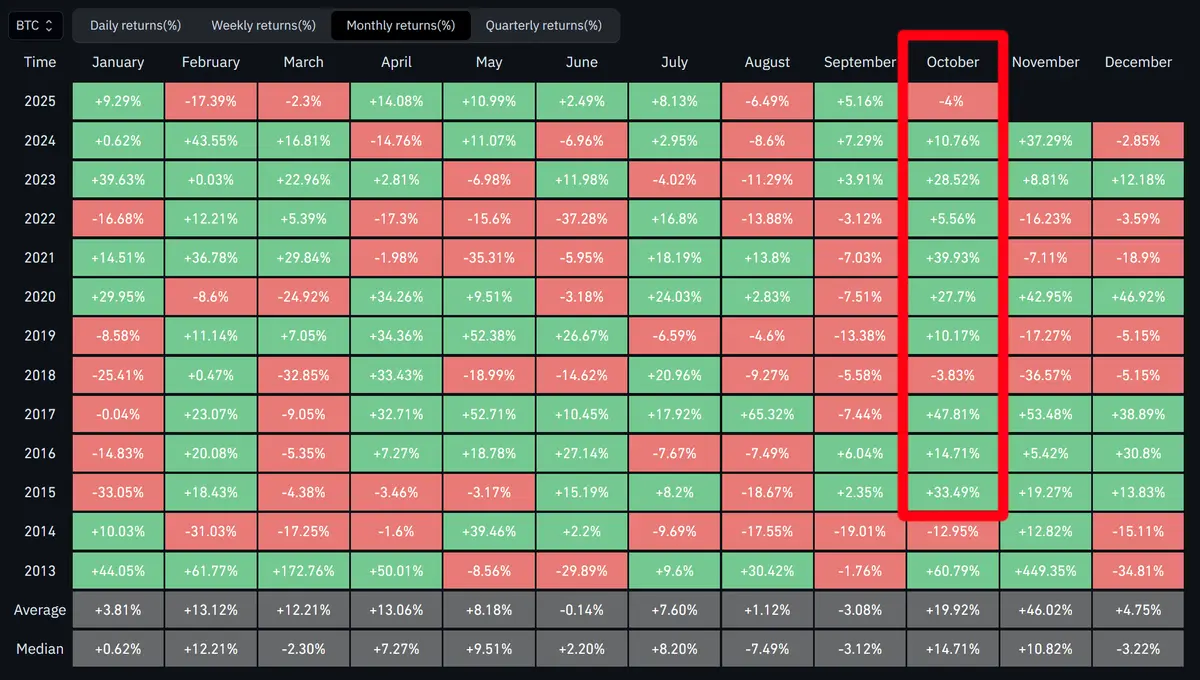This screenshot has width=1200, height=680.
Task: Click the November 2013 +449.35% cell
Action: point(1045,571)
